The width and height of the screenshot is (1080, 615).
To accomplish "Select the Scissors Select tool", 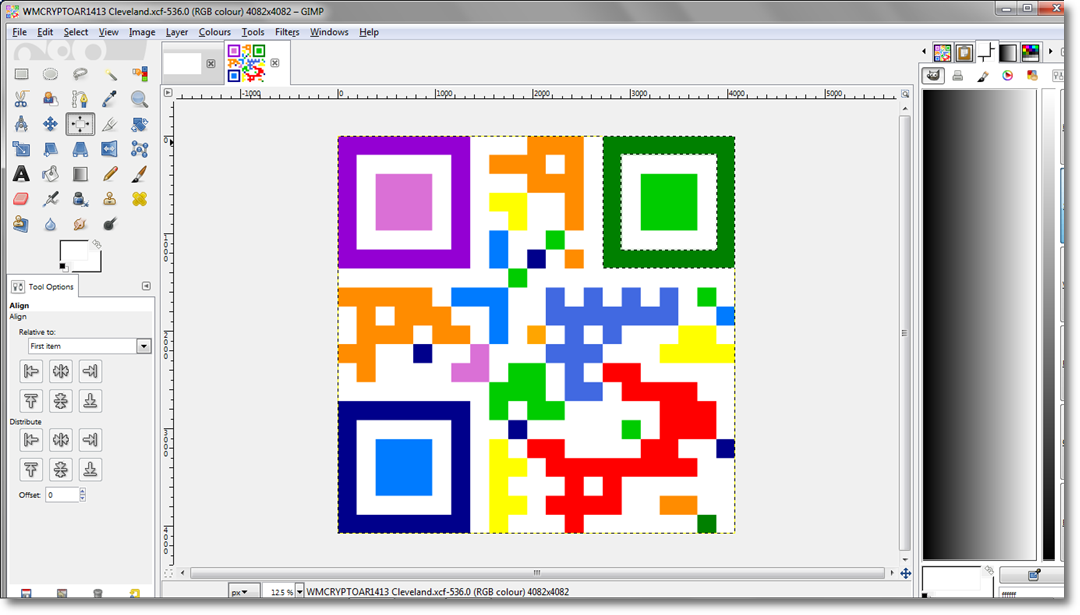I will point(21,99).
